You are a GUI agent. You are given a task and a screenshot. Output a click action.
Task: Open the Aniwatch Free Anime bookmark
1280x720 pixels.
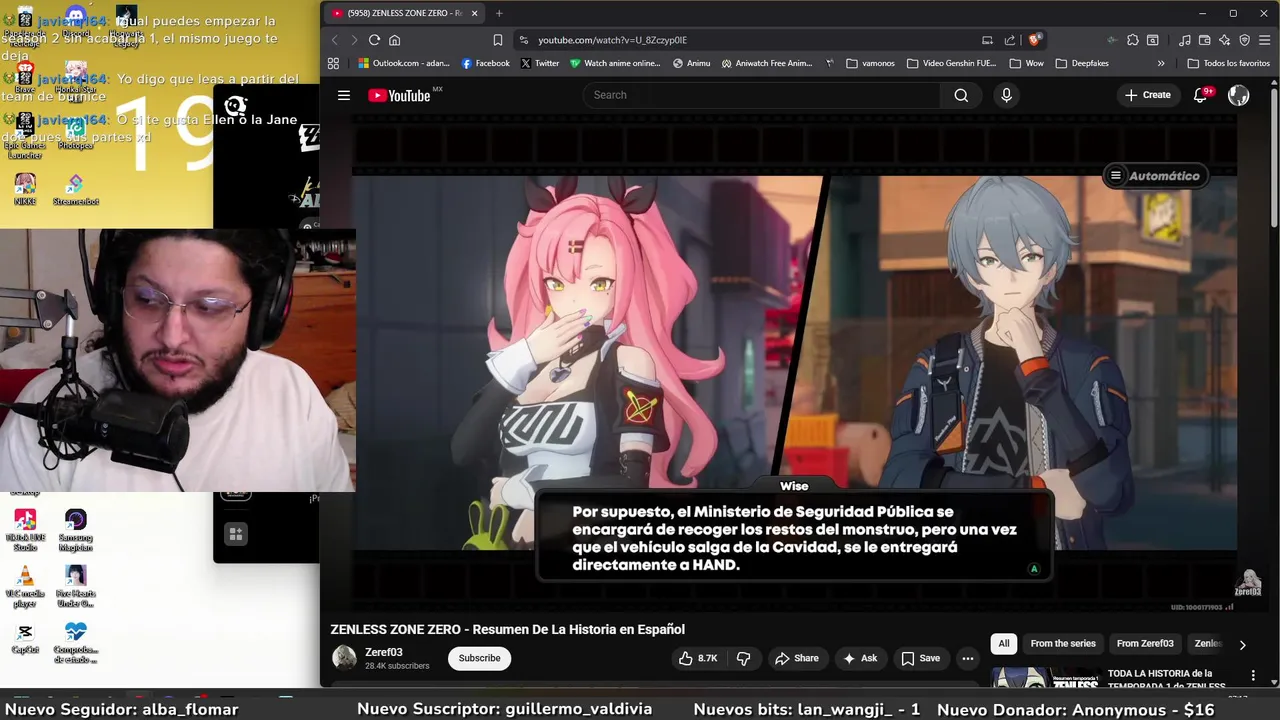[767, 63]
